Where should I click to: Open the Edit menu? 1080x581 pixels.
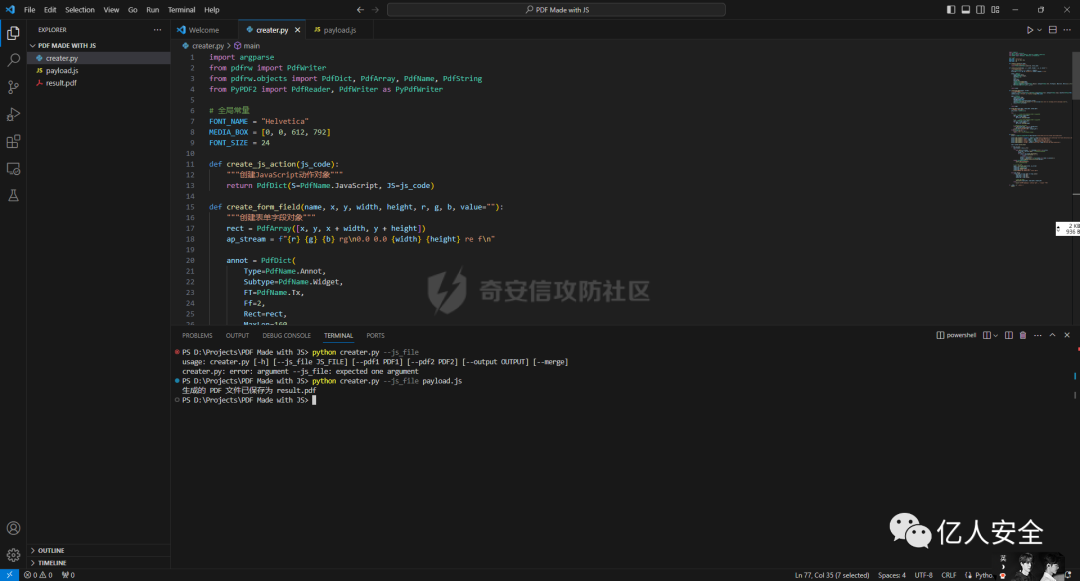pyautogui.click(x=50, y=10)
